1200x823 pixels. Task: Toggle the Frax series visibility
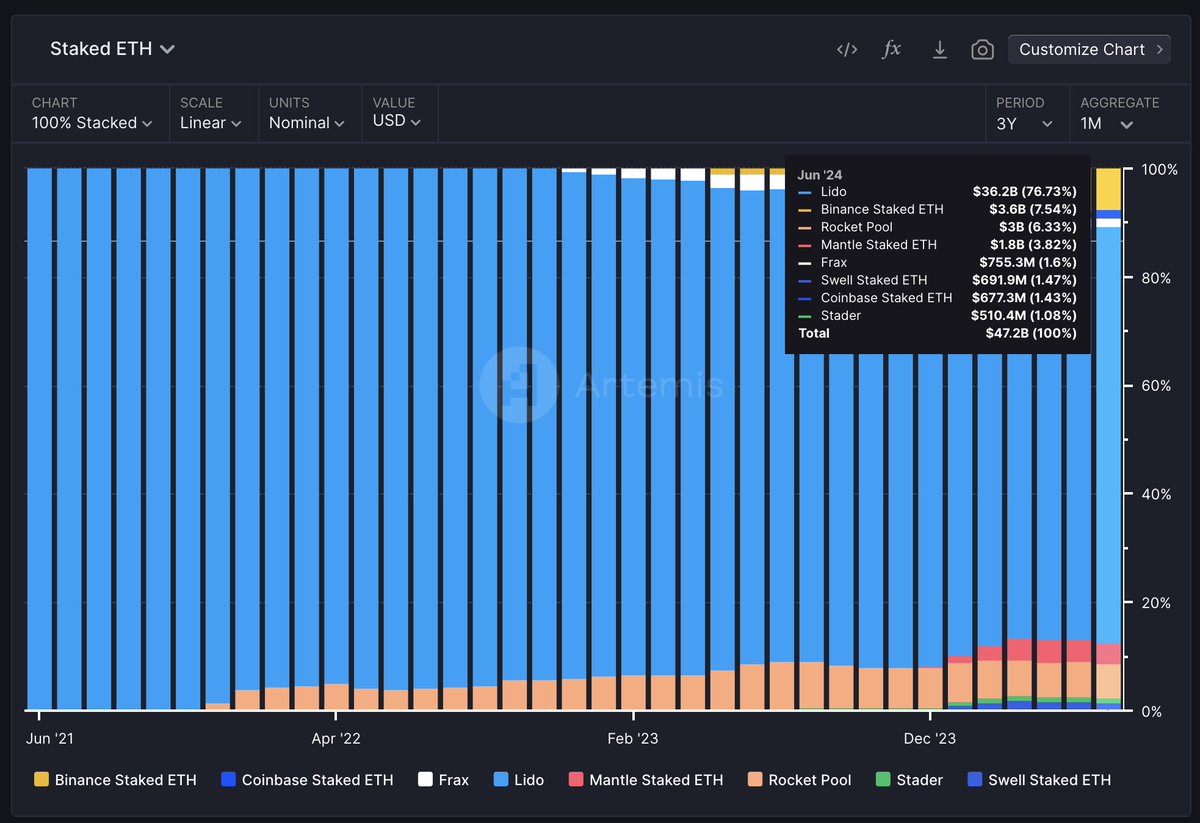[443, 780]
